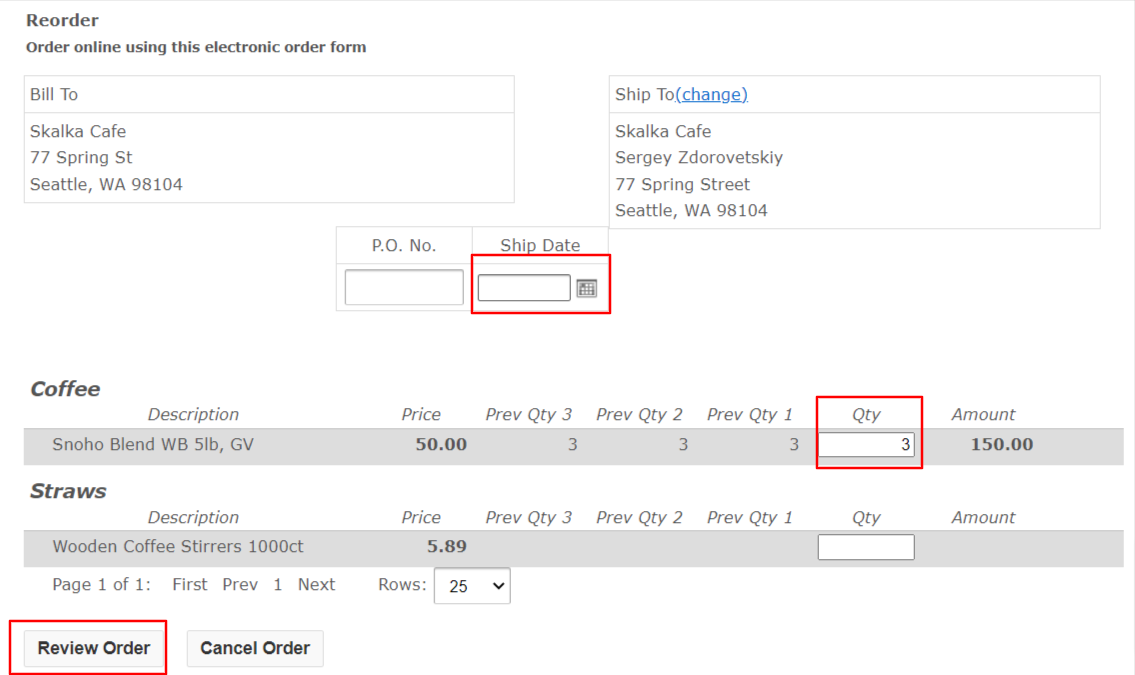Click the Prev pagination link
Image resolution: width=1135 pixels, height=675 pixels.
(x=240, y=584)
